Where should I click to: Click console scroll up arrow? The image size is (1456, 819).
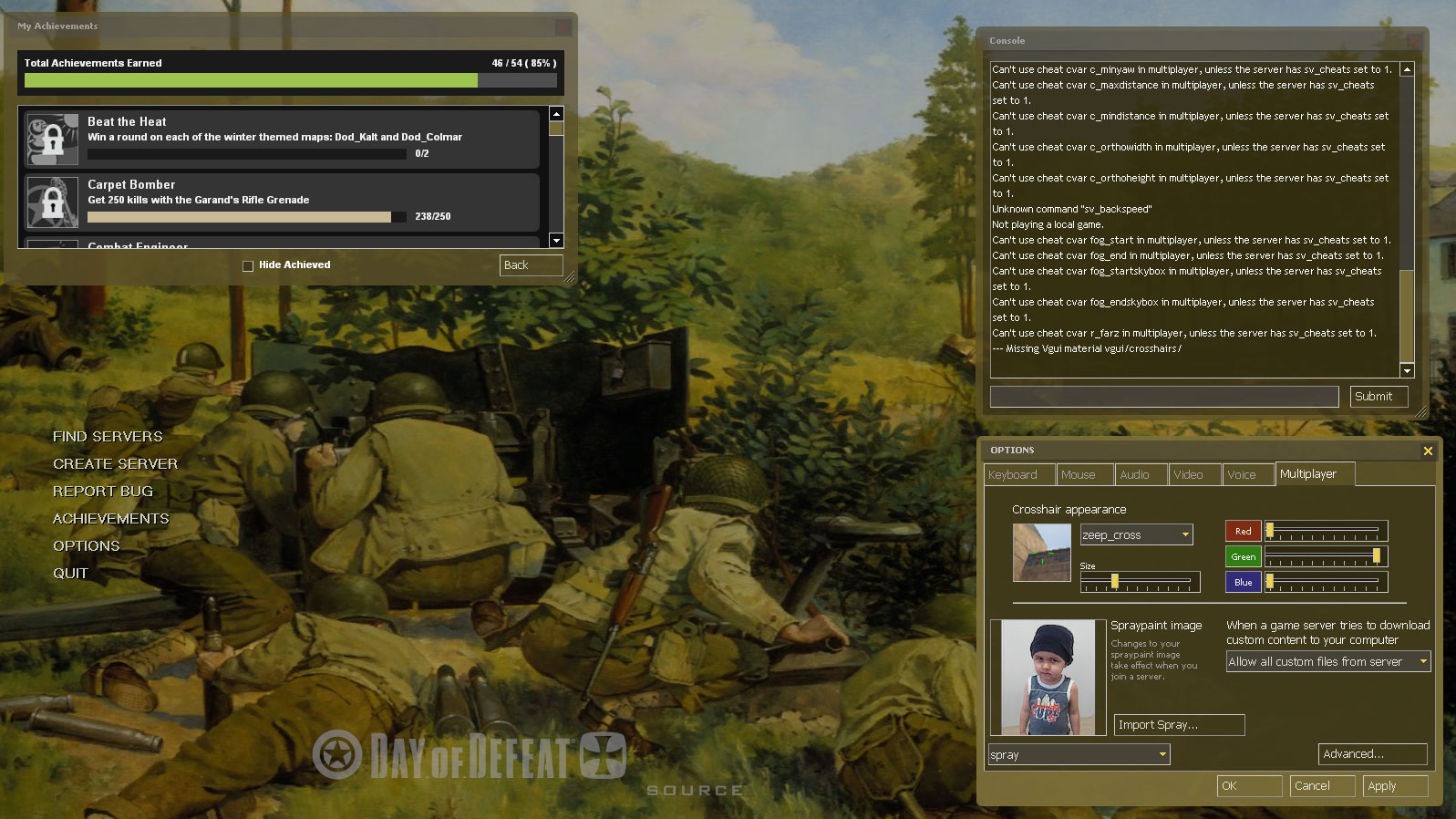1407,69
